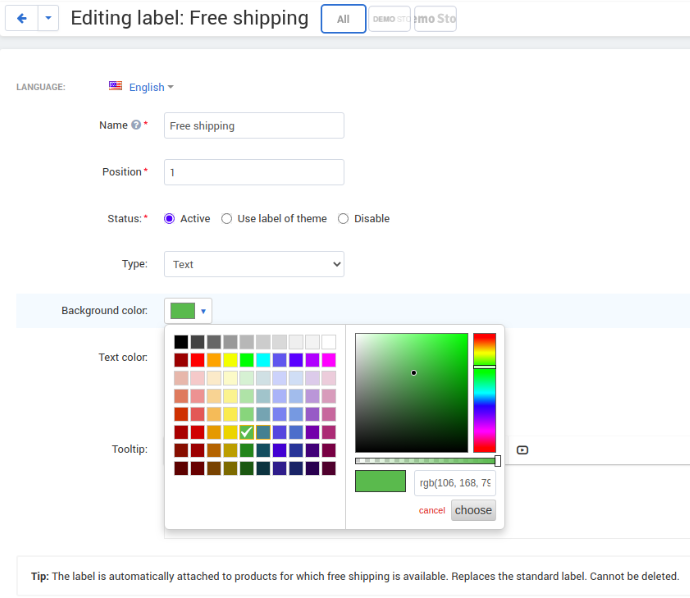
Task: Open the English language selector
Action: pos(151,87)
